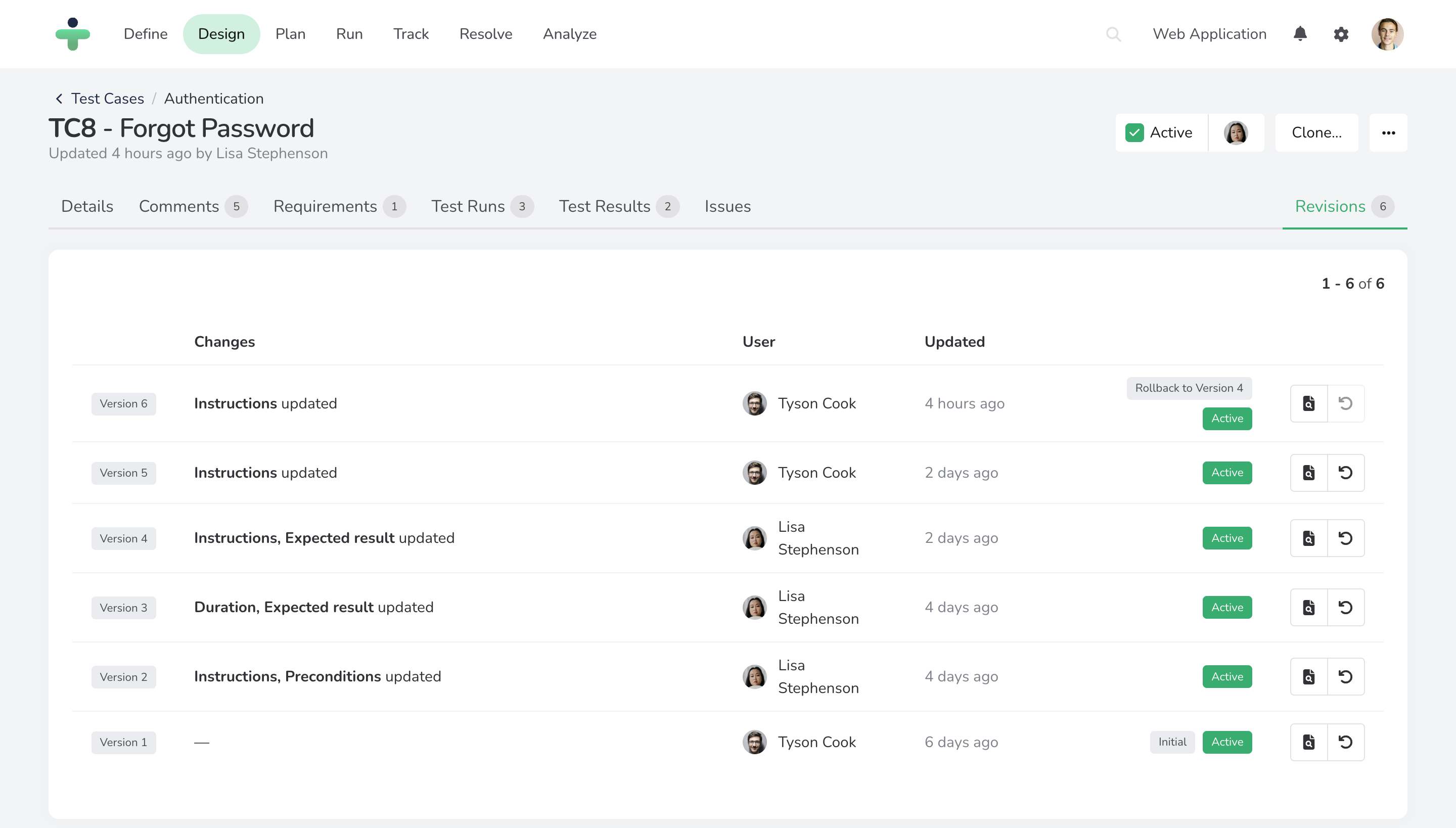This screenshot has width=1456, height=828.
Task: View Version 5 revision details icon
Action: pos(1309,473)
